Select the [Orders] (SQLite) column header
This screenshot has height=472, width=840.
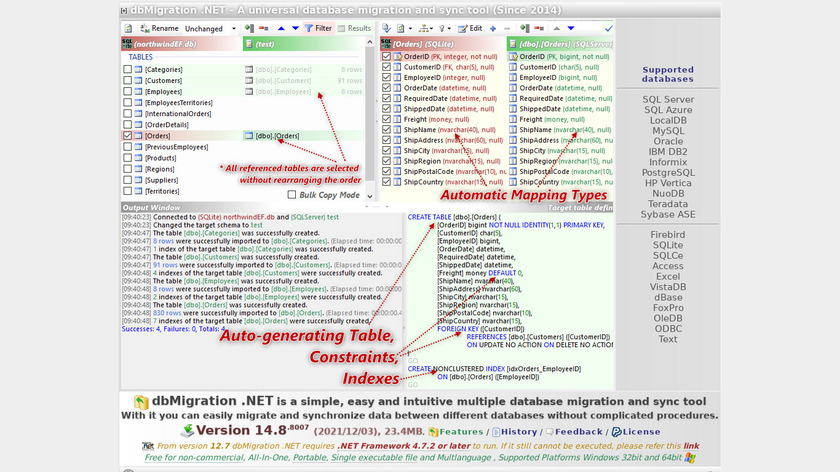click(x=443, y=44)
